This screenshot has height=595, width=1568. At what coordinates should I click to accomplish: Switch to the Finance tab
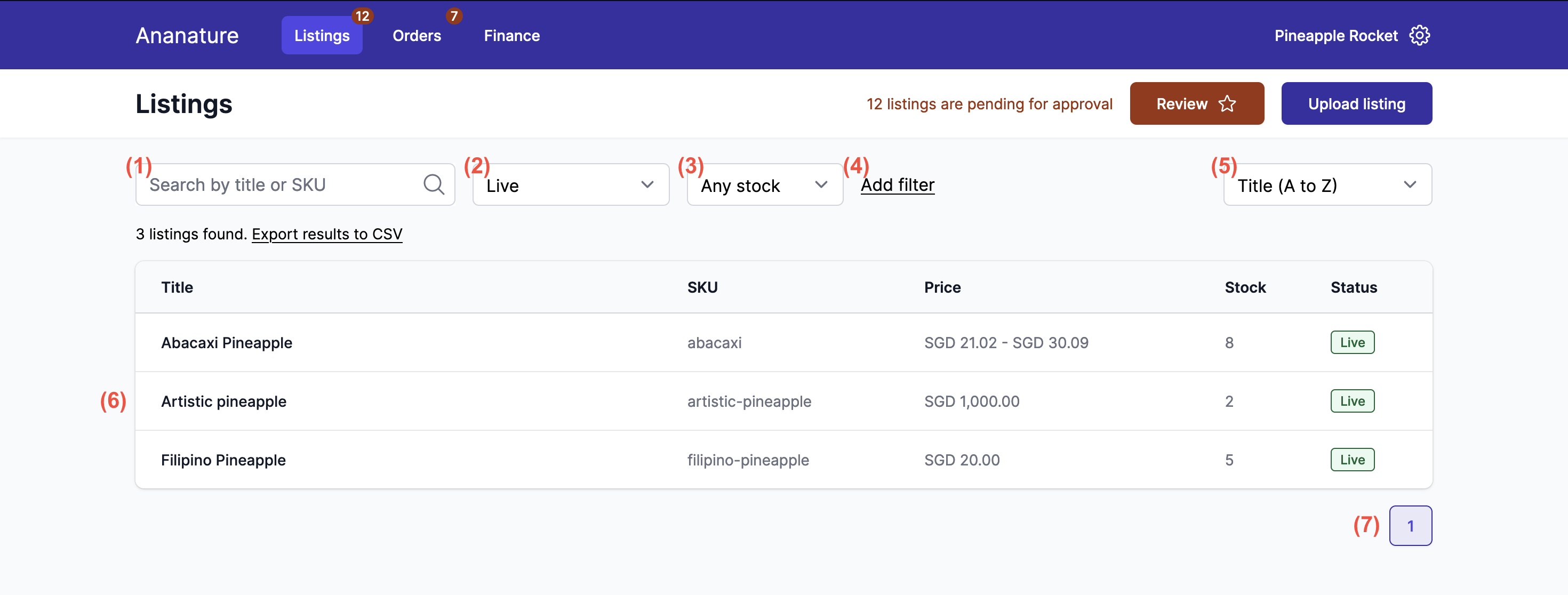[511, 35]
